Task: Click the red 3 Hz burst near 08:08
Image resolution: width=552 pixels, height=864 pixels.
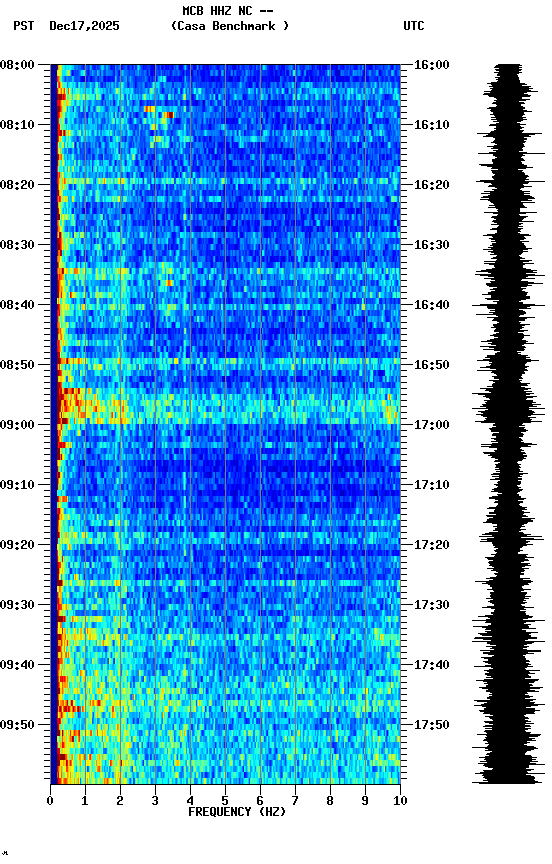Action: pyautogui.click(x=168, y=115)
